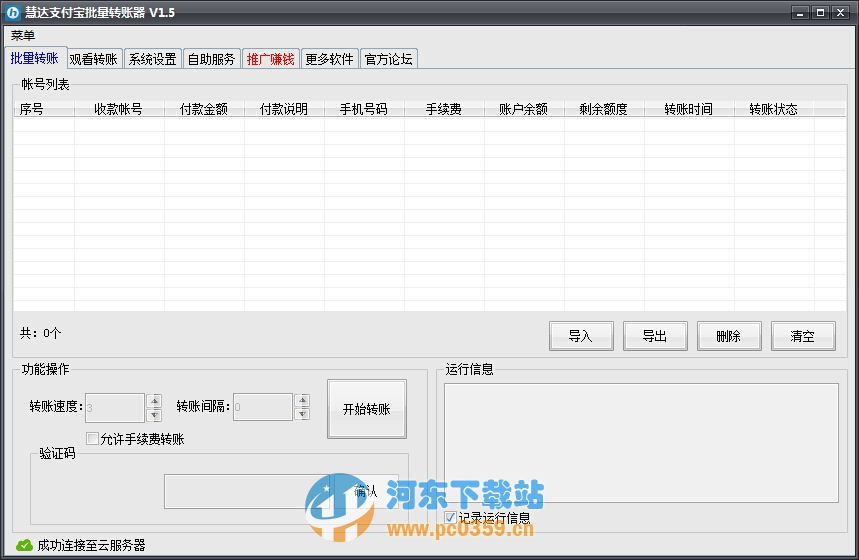This screenshot has height=560, width=859.
Task: Switch to the 批量转账 tab
Action: 35,58
